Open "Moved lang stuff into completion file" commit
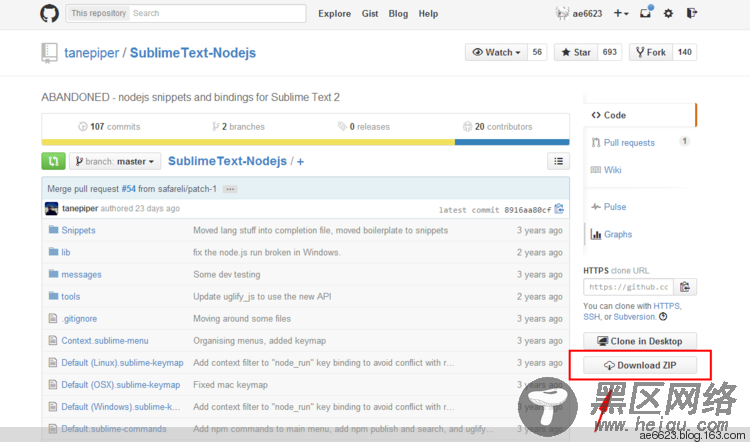Screen dimensions: 750x442 pyautogui.click(x=320, y=230)
